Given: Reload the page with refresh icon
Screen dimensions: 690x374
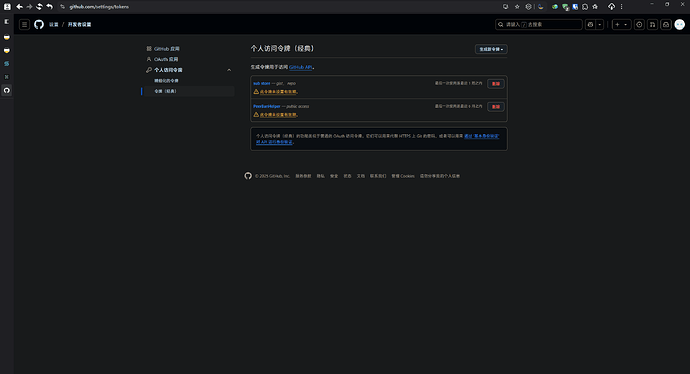Looking at the screenshot, I should pyautogui.click(x=40, y=7).
